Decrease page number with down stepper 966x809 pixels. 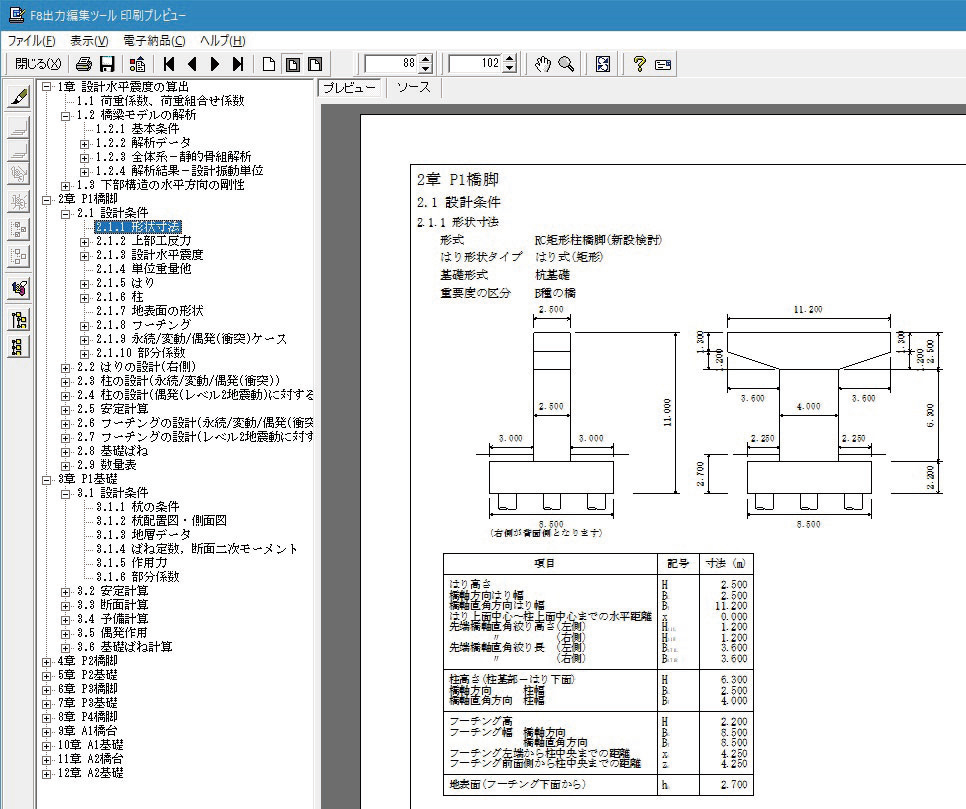[x=426, y=68]
